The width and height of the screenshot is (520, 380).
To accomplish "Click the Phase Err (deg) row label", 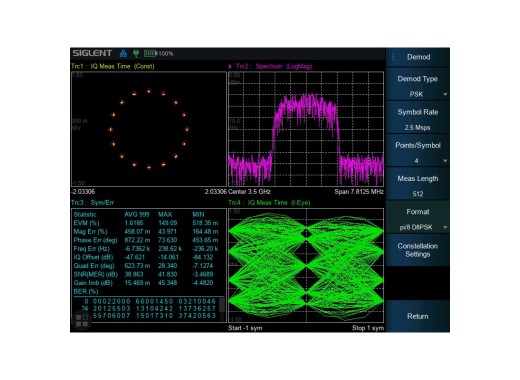I will 96,240.
